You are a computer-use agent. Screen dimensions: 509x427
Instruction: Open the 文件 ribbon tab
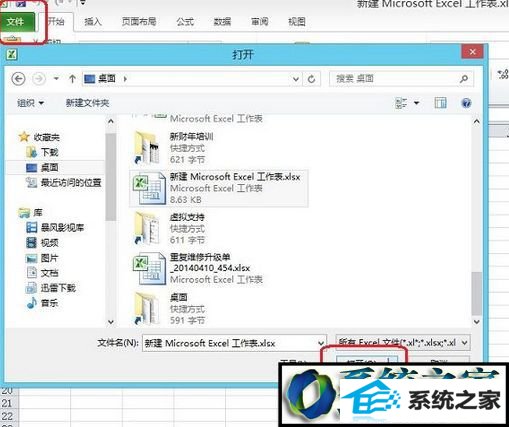tap(18, 22)
